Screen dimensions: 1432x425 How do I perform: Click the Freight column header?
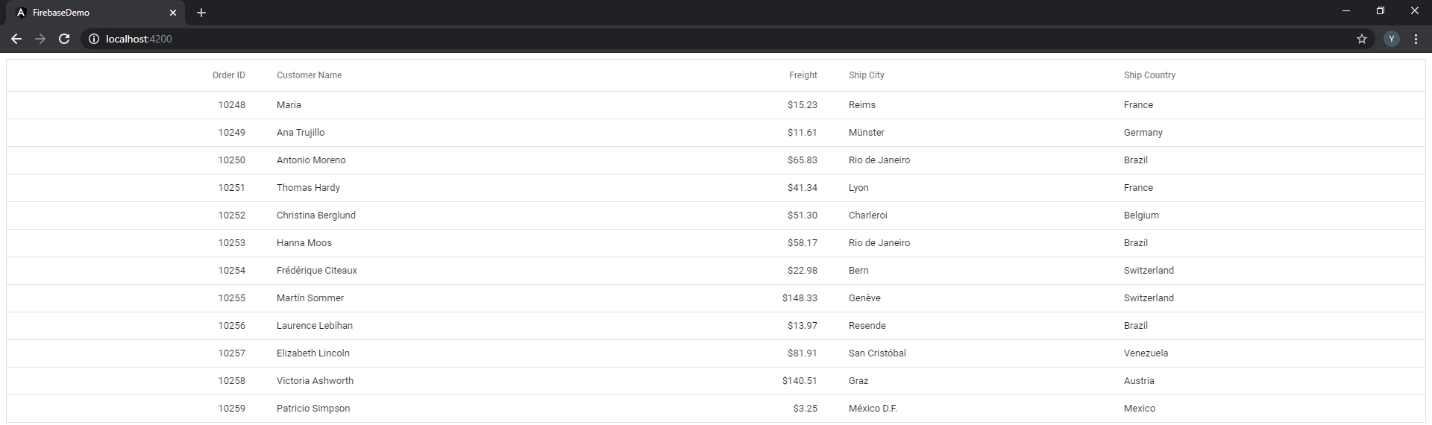[803, 75]
